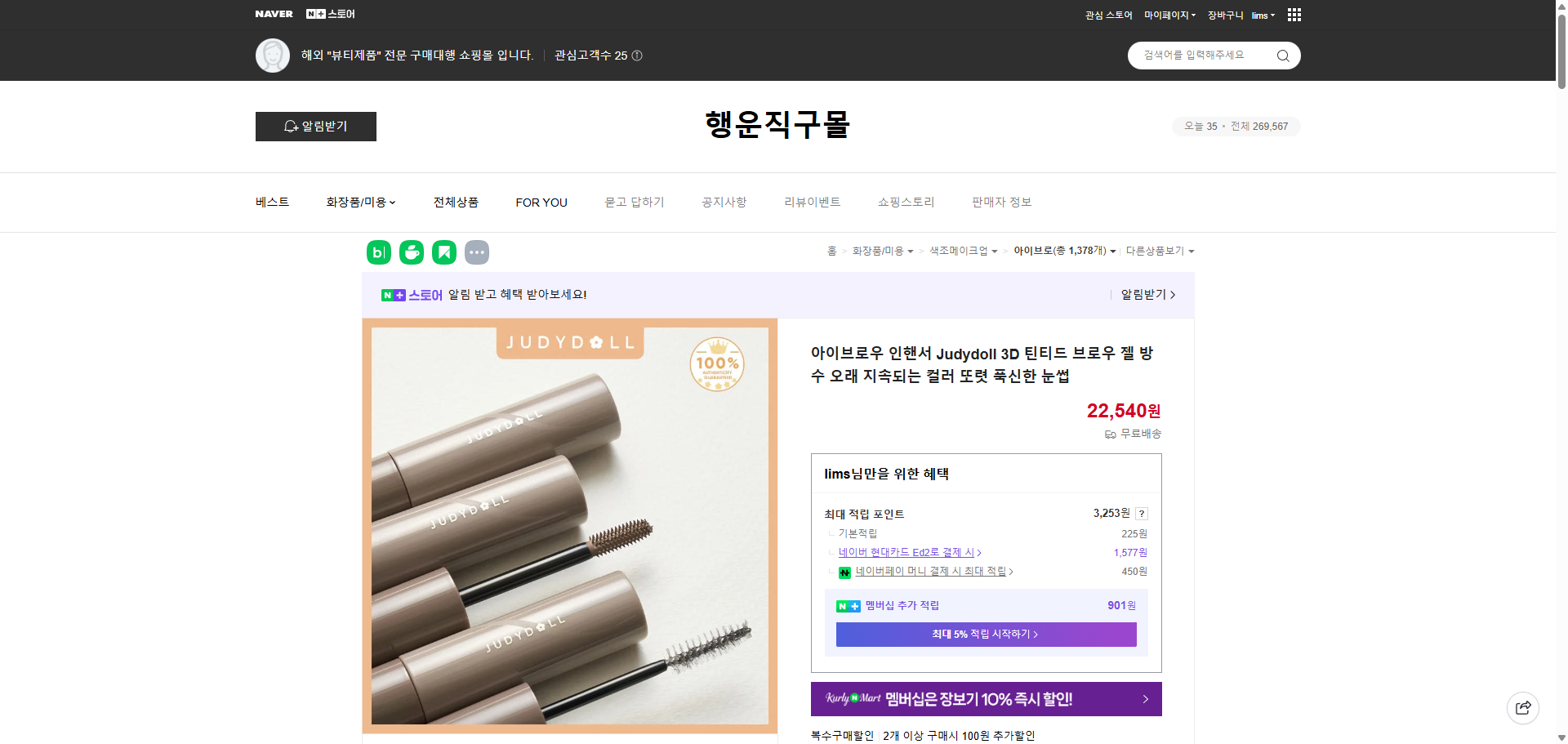Open more sharing options via the ellipsis icon
Viewport: 1568px width, 744px height.
pyautogui.click(x=477, y=252)
